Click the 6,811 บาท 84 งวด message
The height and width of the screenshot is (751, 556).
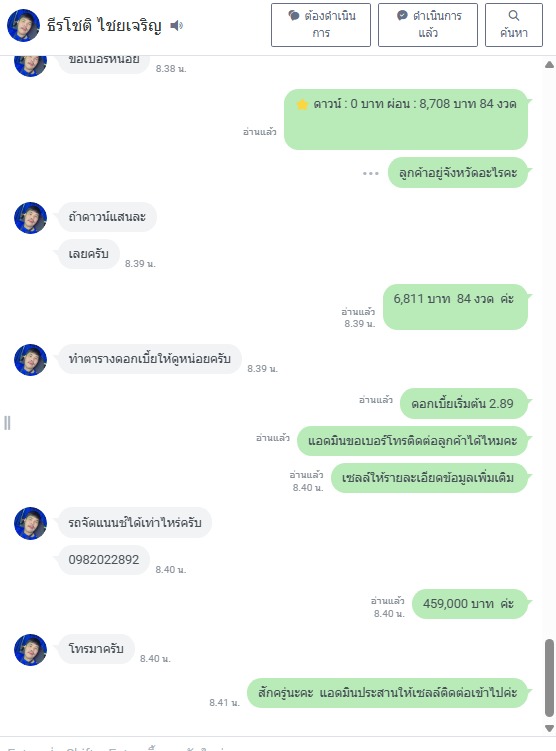[x=455, y=307]
